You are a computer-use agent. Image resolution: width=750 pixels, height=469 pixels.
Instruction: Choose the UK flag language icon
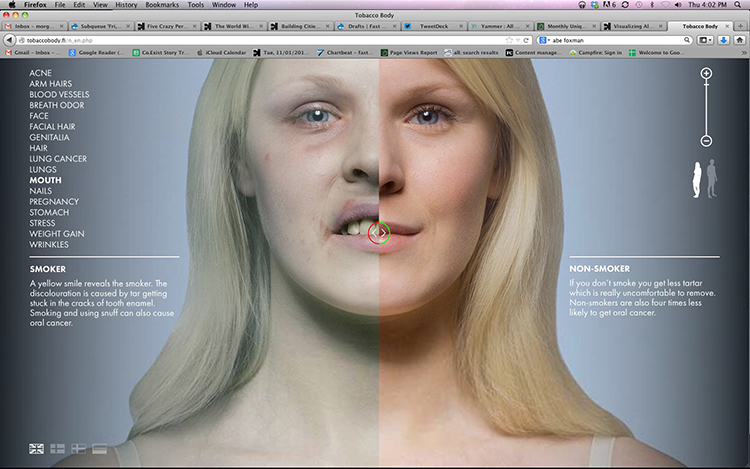[x=36, y=448]
